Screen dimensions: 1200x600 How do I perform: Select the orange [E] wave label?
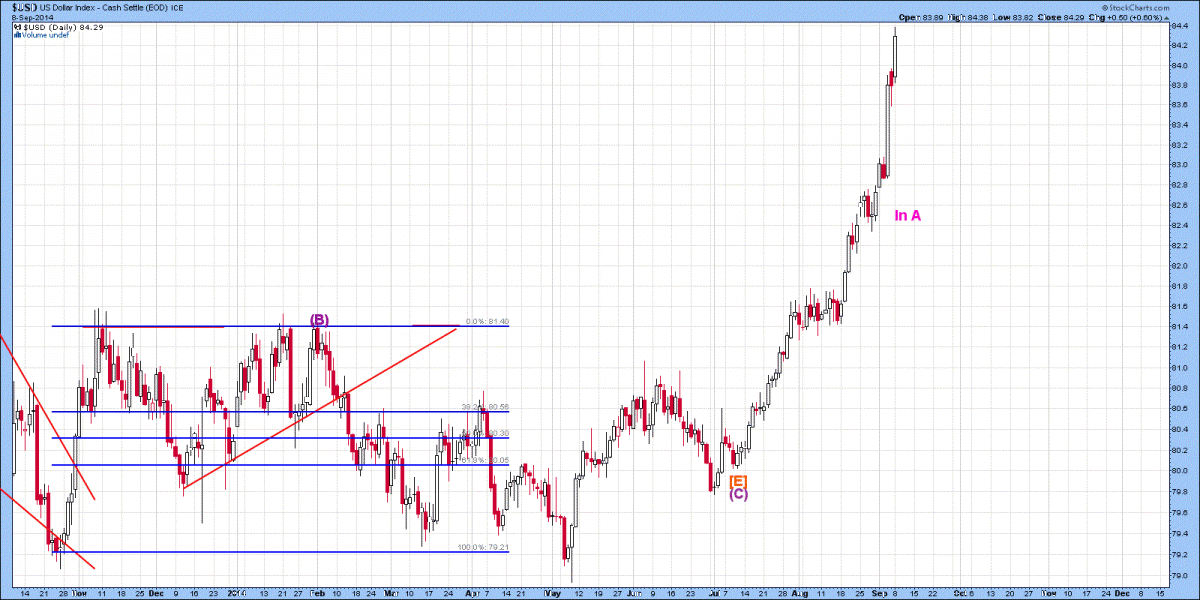[738, 481]
